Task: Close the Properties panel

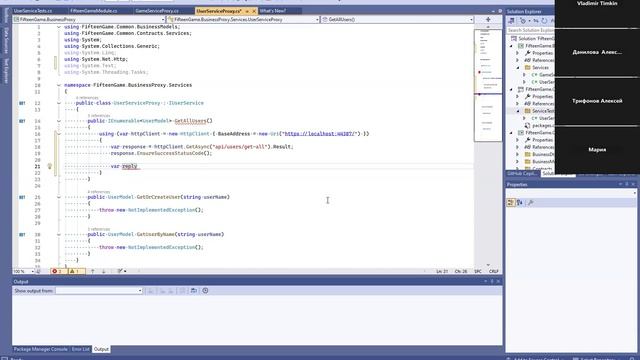Action: pos(633,184)
